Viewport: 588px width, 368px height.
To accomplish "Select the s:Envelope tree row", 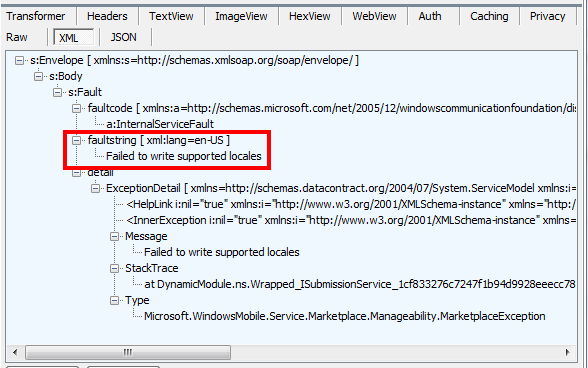I will pos(194,60).
